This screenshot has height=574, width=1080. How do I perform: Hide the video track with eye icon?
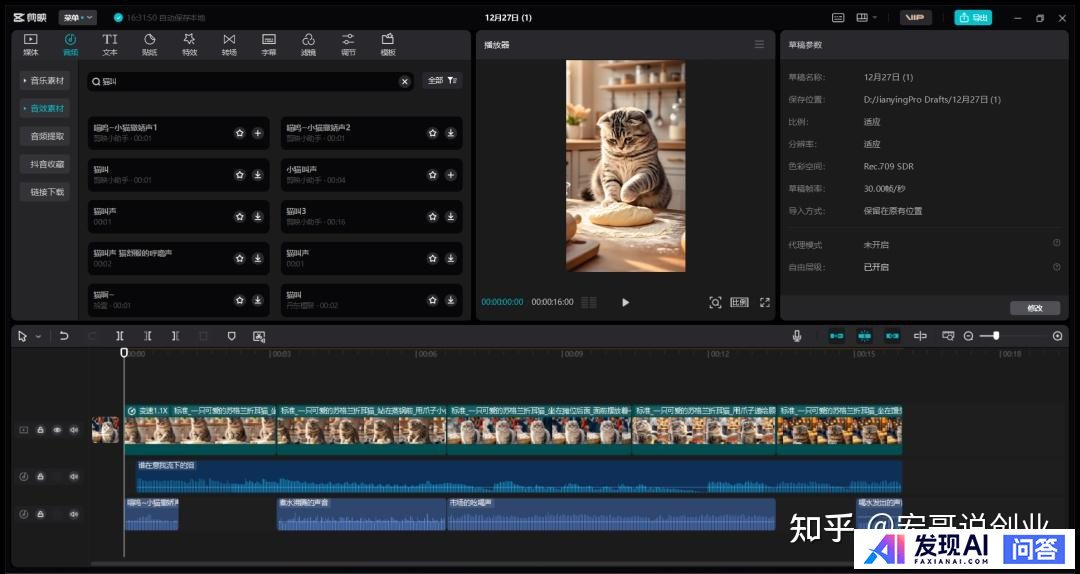[x=57, y=430]
